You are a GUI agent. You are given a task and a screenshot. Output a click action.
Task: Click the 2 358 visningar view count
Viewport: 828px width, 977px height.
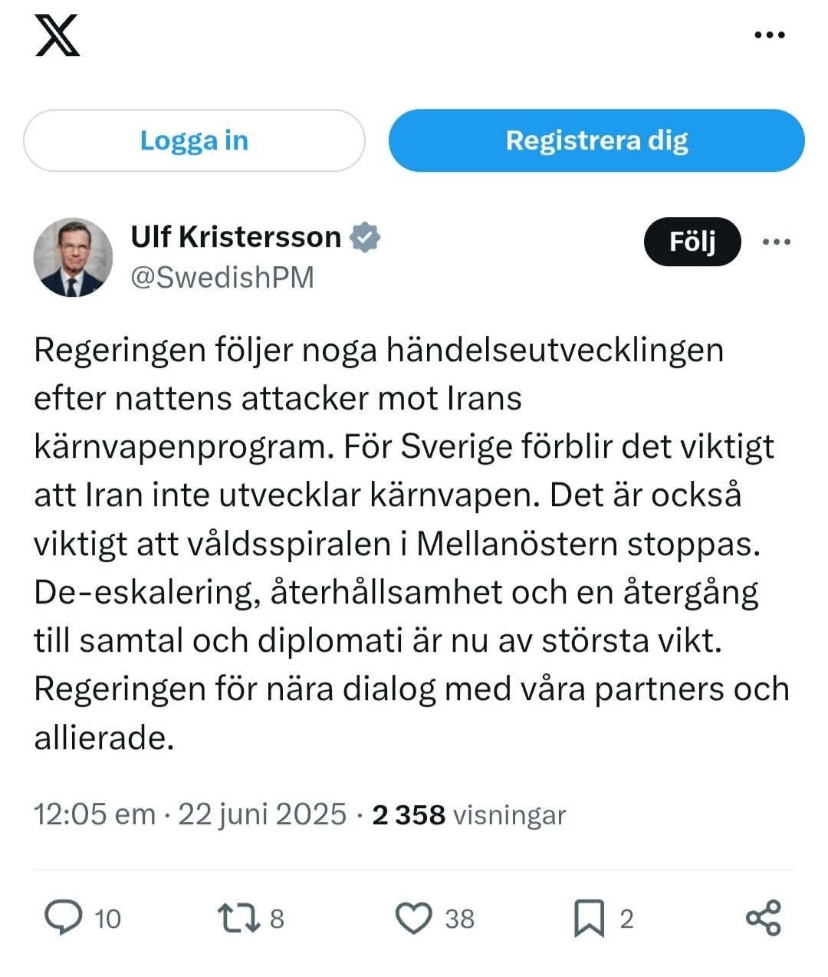click(469, 815)
